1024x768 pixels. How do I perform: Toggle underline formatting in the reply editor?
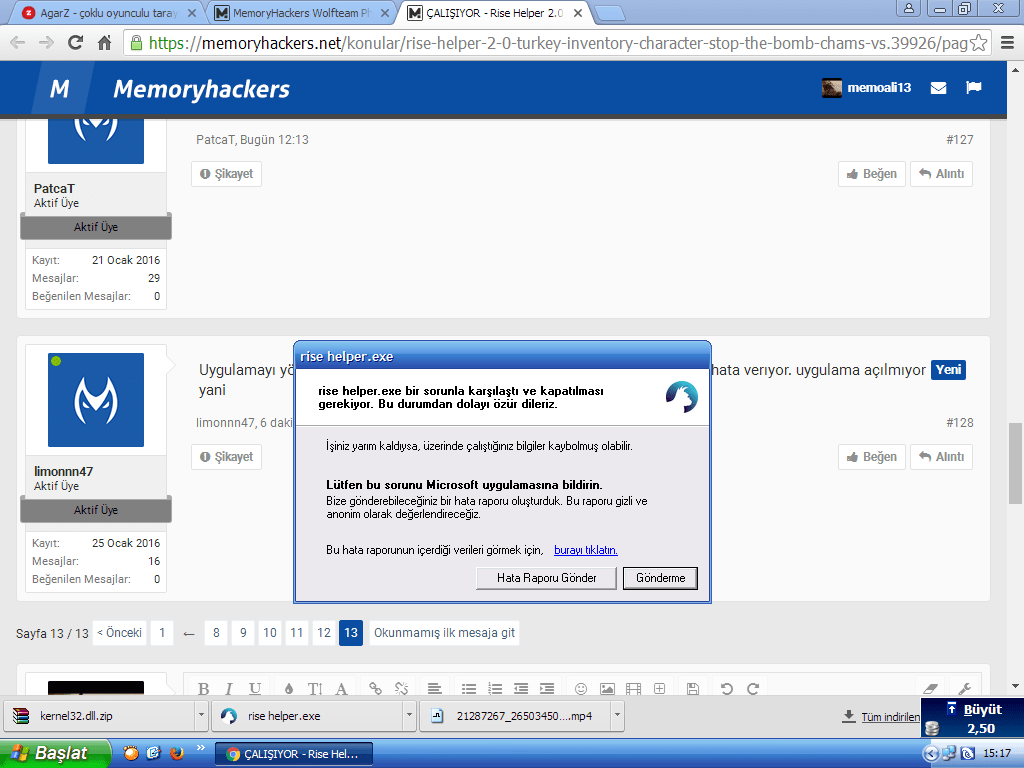[x=255, y=688]
